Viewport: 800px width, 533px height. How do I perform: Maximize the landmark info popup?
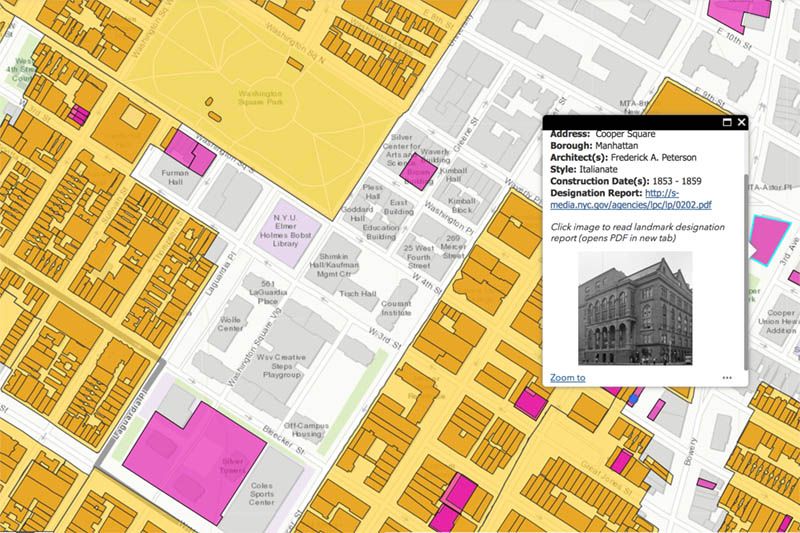click(x=727, y=122)
